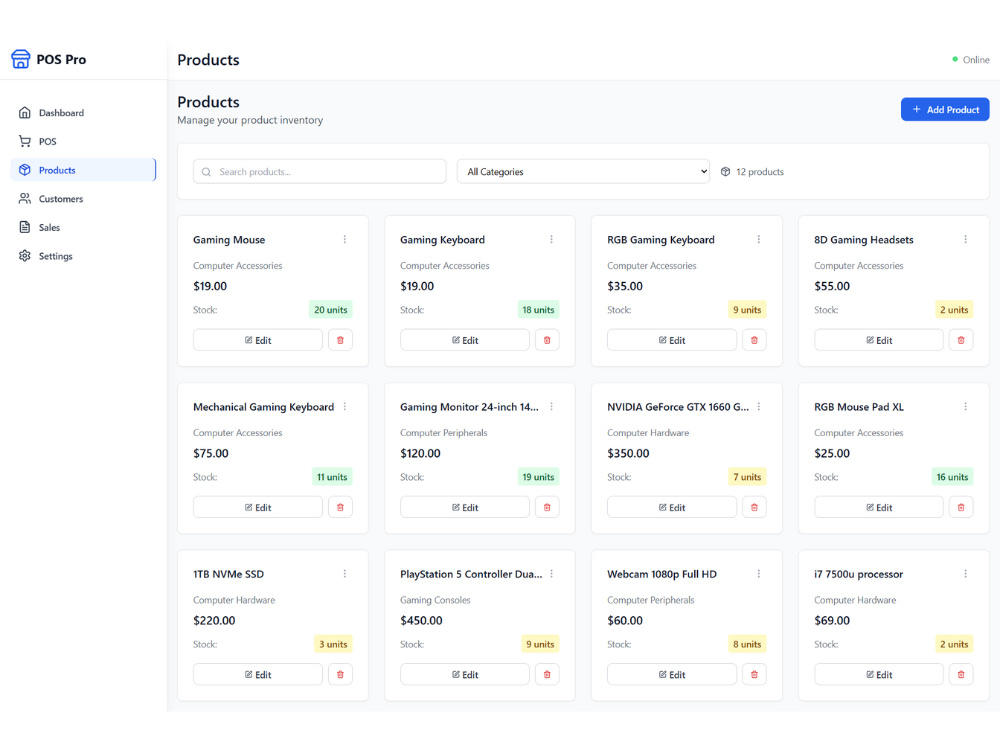Delete the Gaming Mouse product
1000x750 pixels.
pos(340,340)
